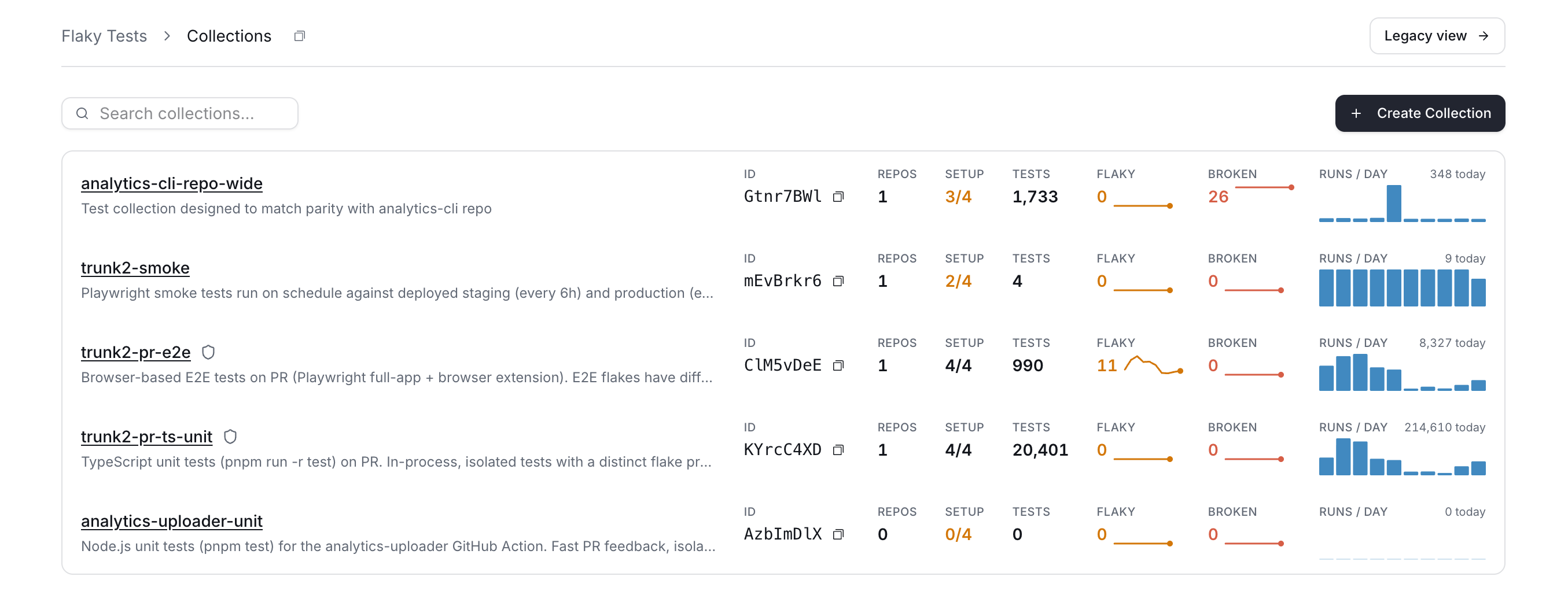Open trunk2-pr-ts-unit collection

pyautogui.click(x=147, y=437)
